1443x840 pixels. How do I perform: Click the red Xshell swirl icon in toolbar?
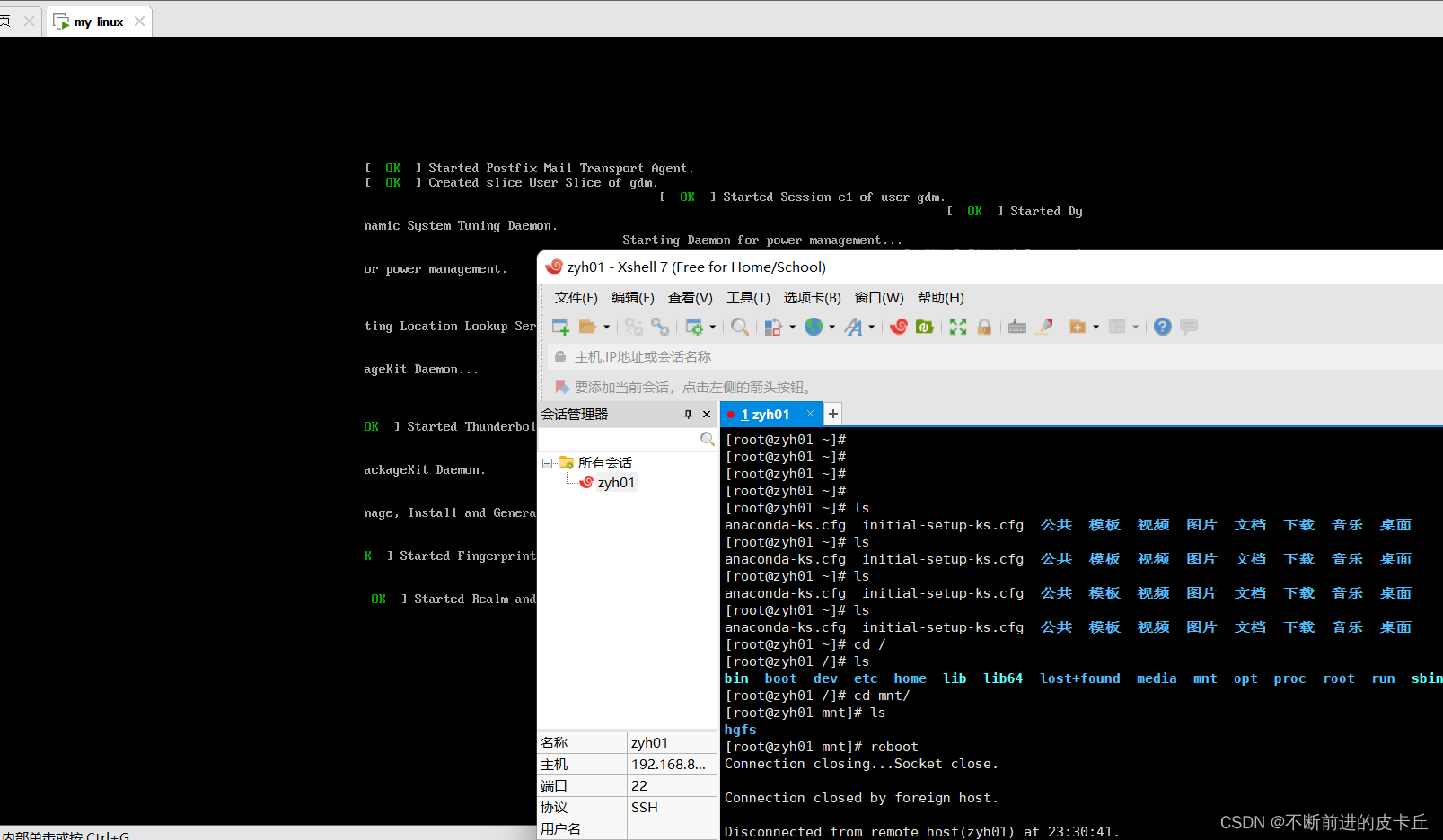click(898, 327)
